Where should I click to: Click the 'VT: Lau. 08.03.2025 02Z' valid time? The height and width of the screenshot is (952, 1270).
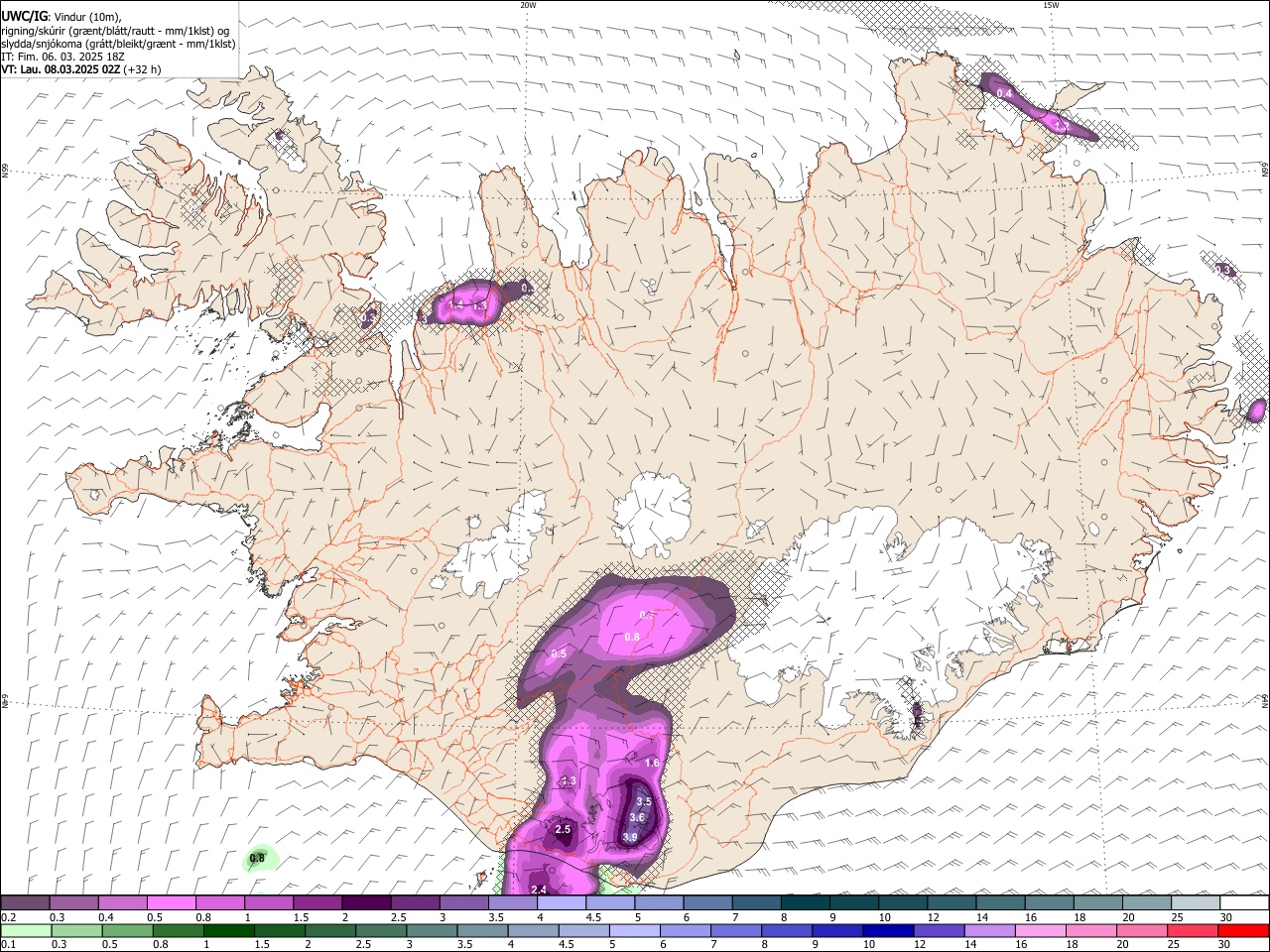(61, 69)
